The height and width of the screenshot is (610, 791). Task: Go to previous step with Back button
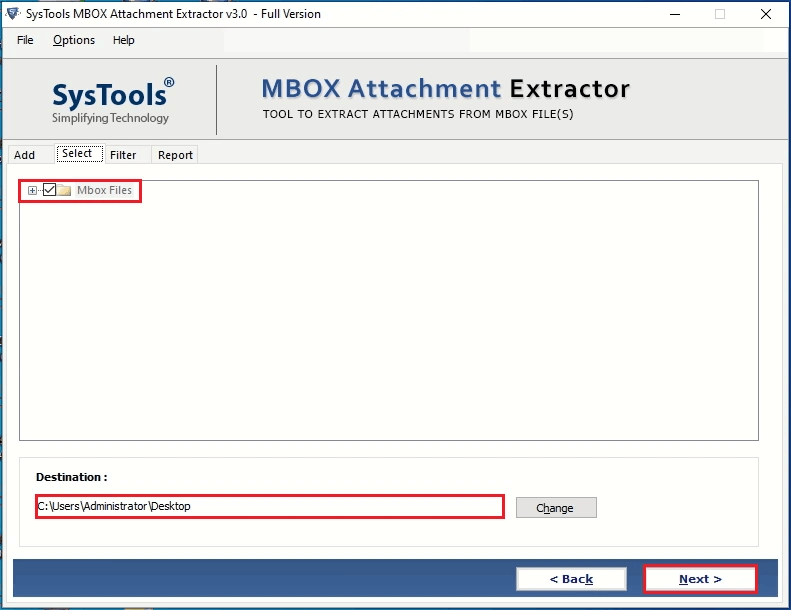click(571, 579)
